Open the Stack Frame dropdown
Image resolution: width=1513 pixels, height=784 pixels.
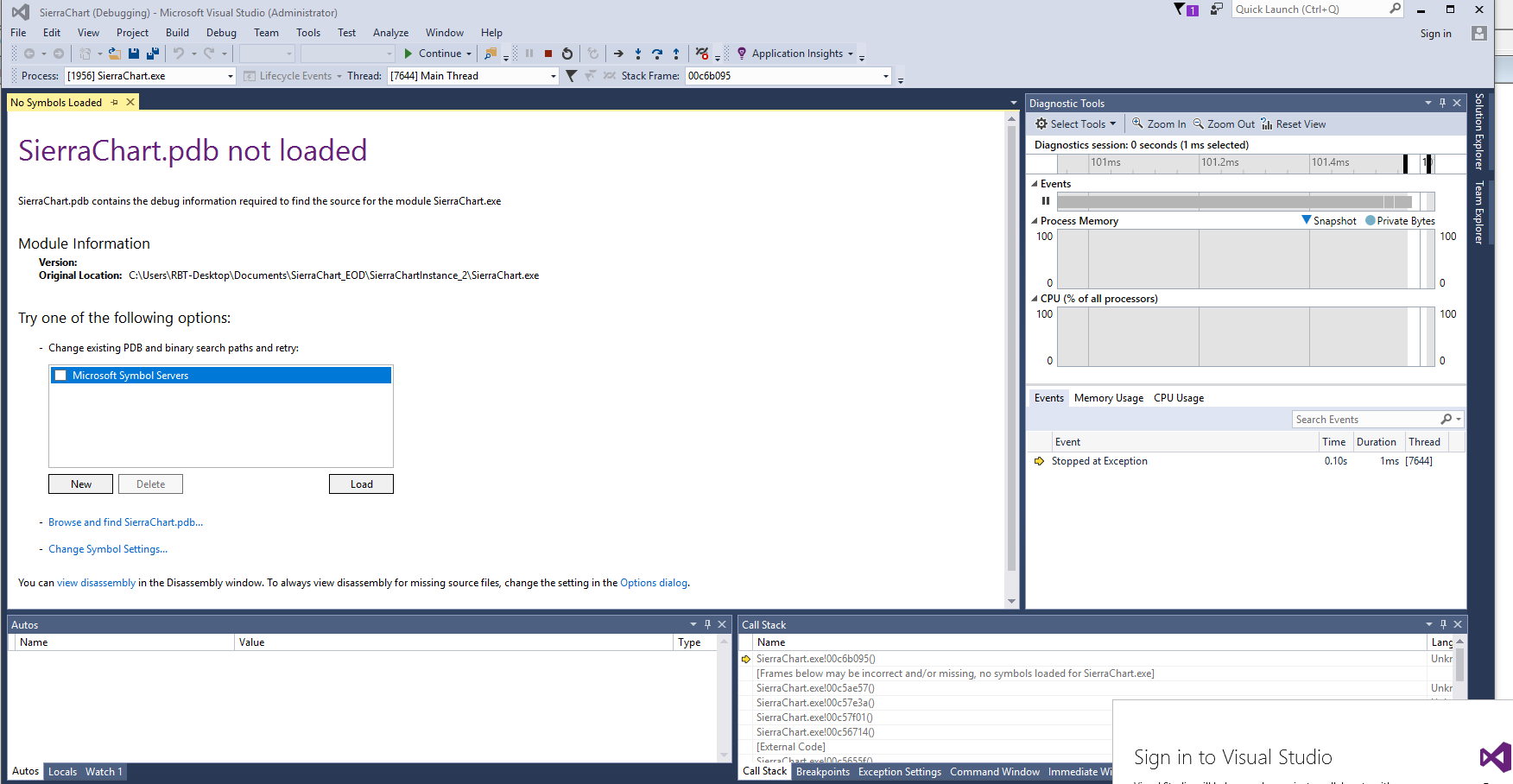pyautogui.click(x=885, y=76)
